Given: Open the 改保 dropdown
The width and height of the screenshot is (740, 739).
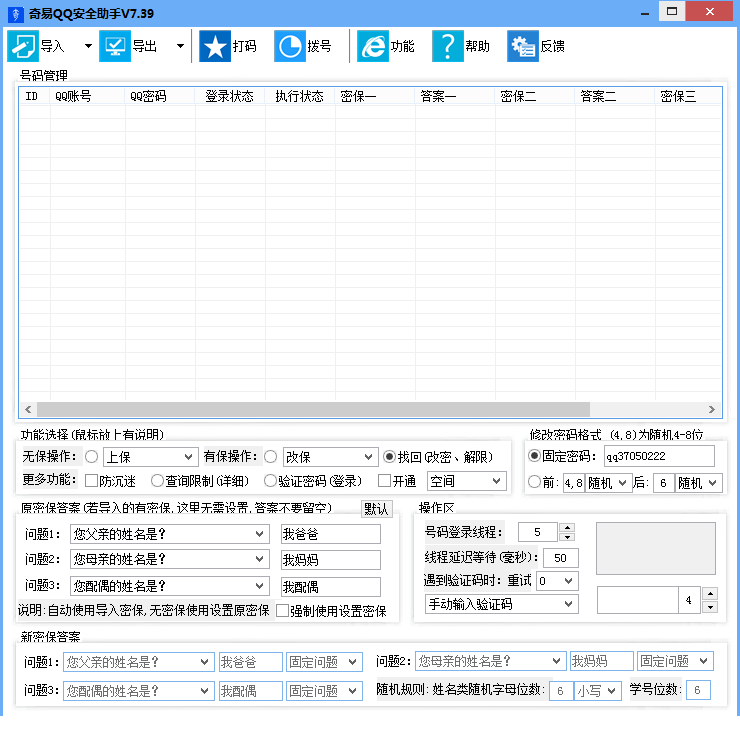Looking at the screenshot, I should click(330, 457).
